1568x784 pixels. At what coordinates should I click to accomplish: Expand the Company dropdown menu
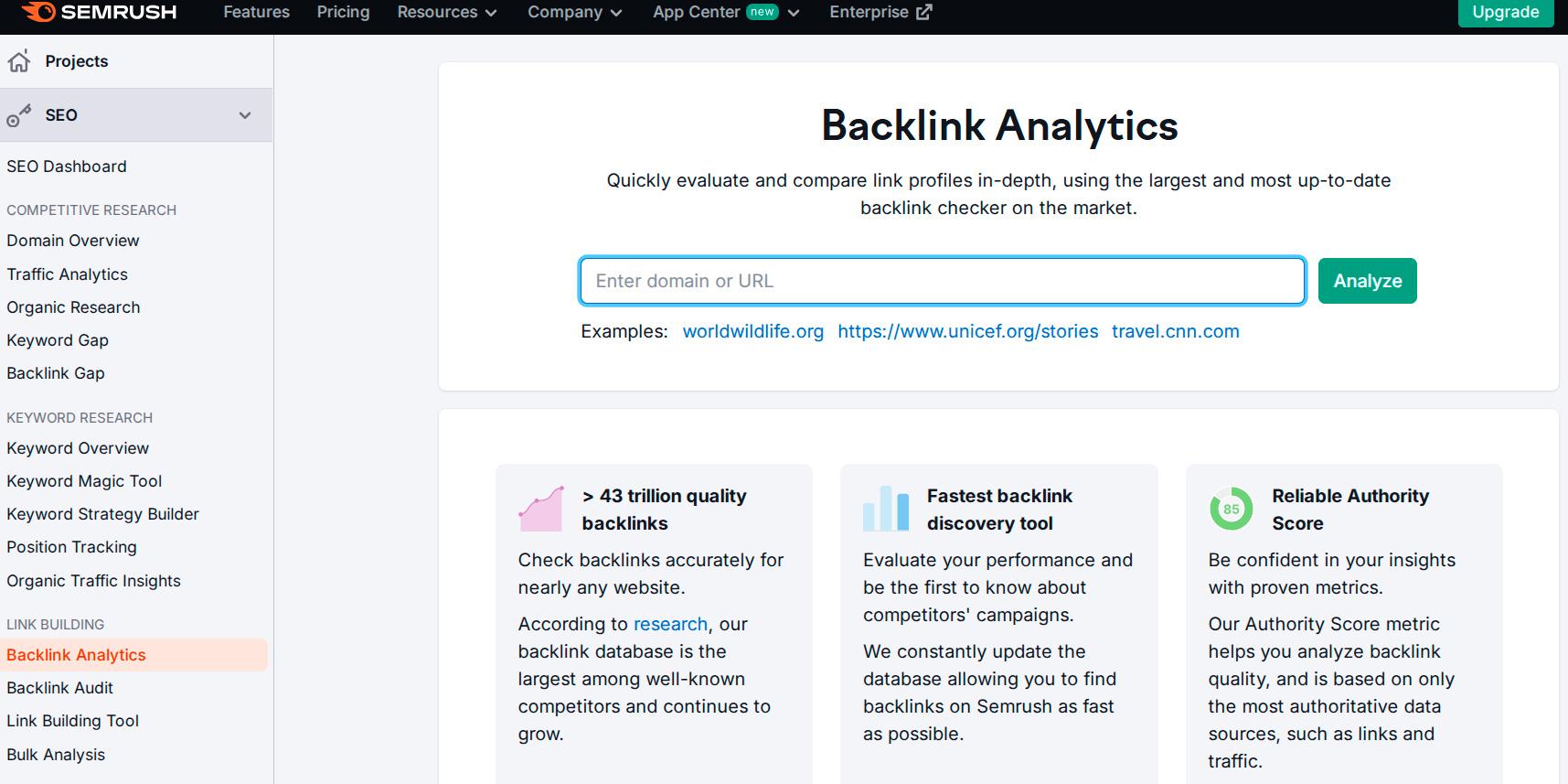click(x=574, y=12)
